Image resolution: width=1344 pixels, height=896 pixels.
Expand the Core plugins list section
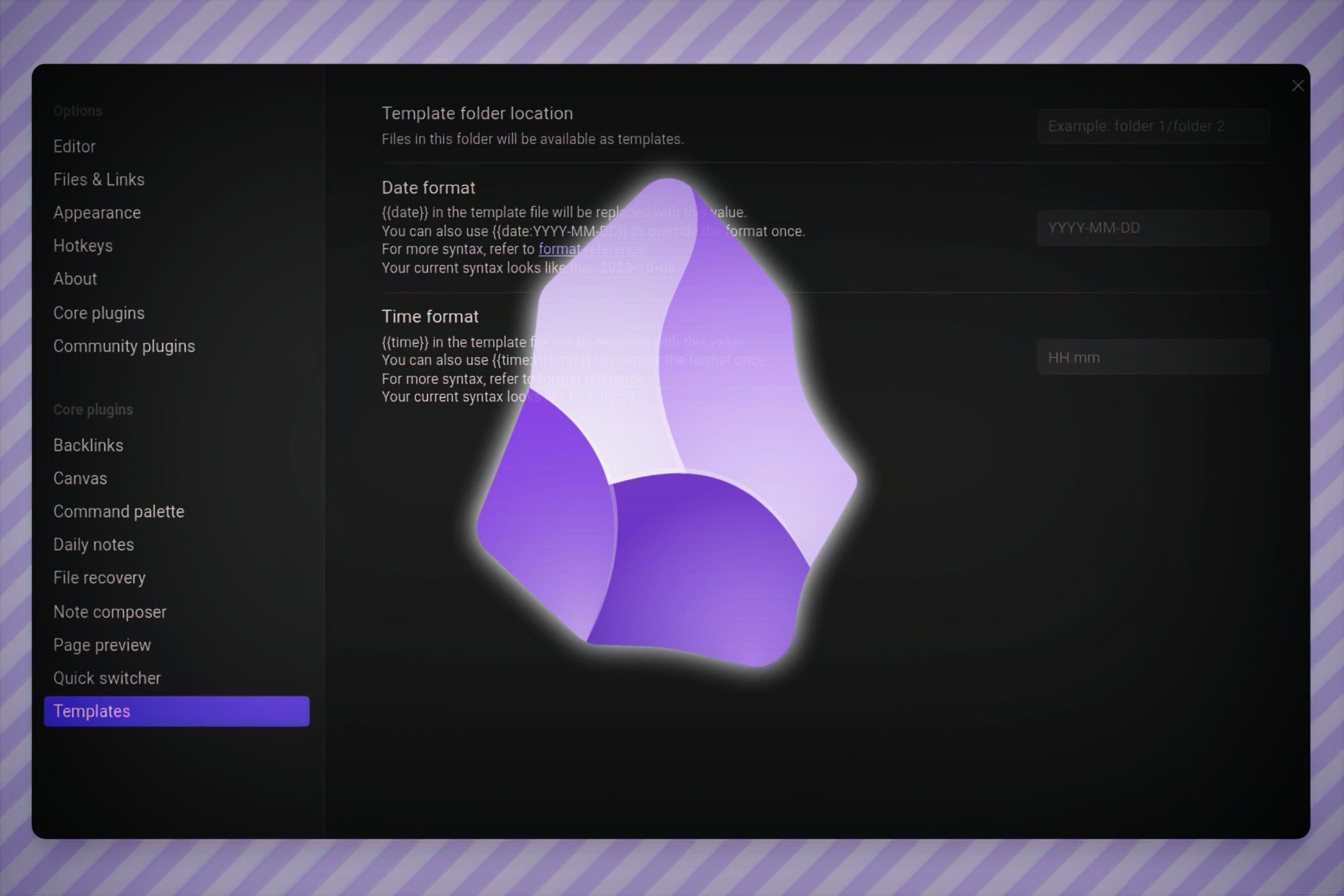pyautogui.click(x=93, y=409)
